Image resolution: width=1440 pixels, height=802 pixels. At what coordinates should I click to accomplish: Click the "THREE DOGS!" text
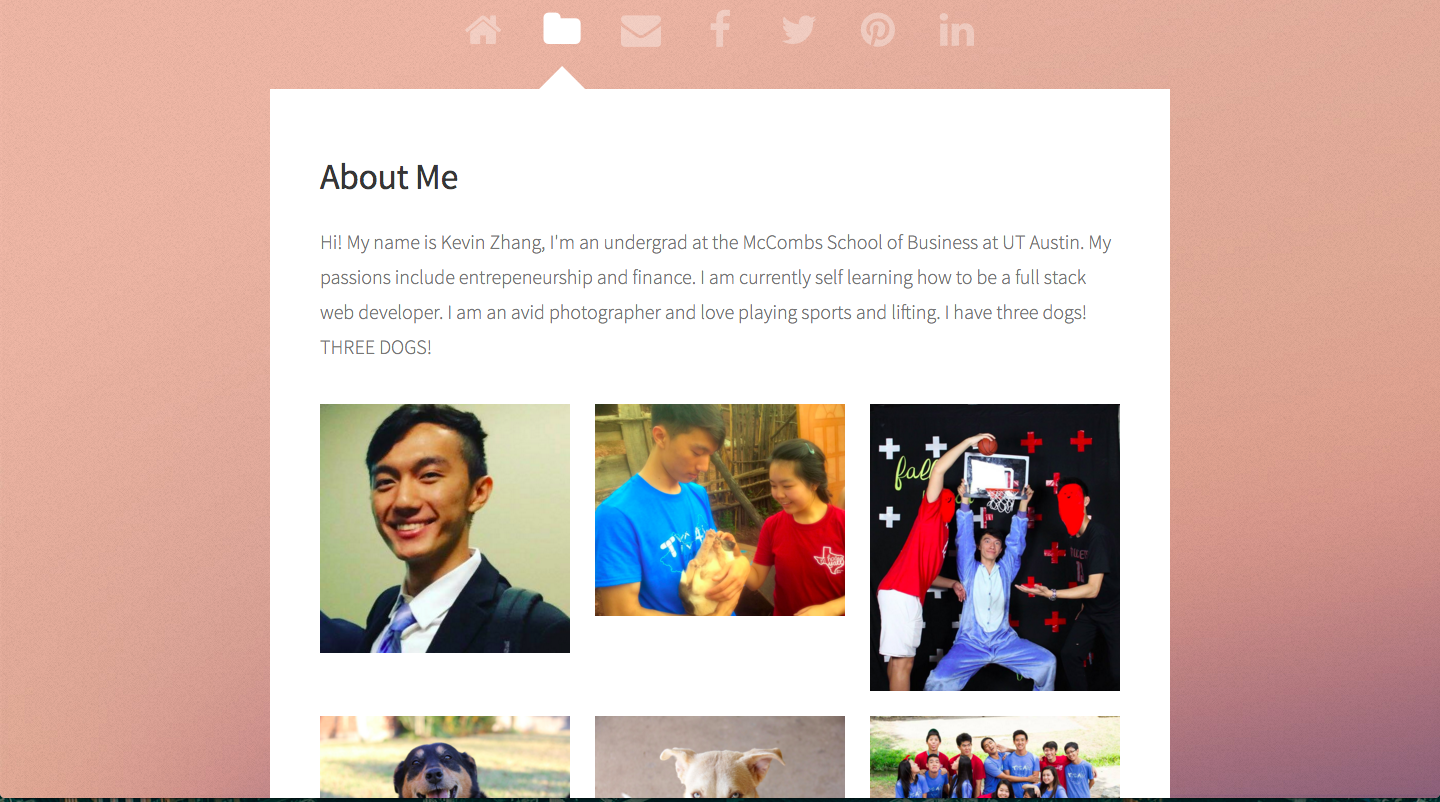pyautogui.click(x=376, y=348)
